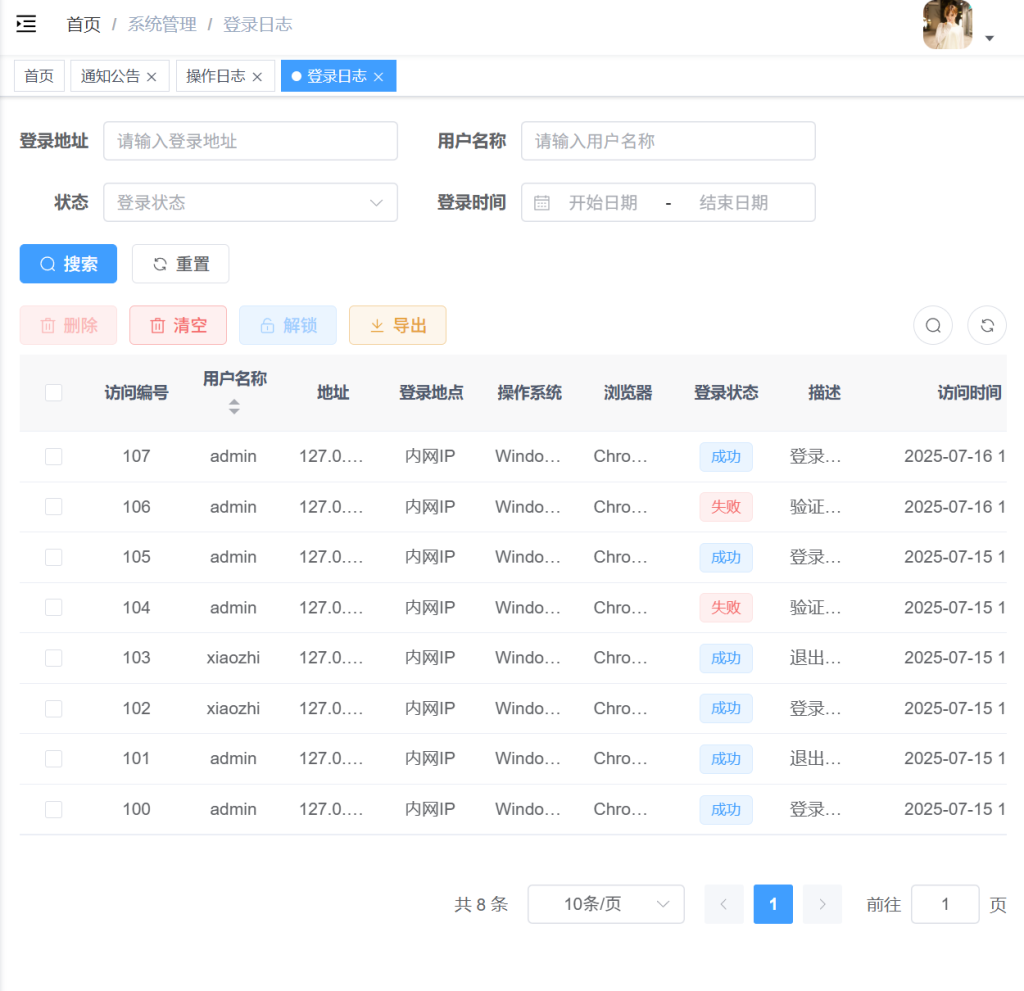Click the round search toggle icon
Viewport: 1024px width, 991px height.
(933, 325)
